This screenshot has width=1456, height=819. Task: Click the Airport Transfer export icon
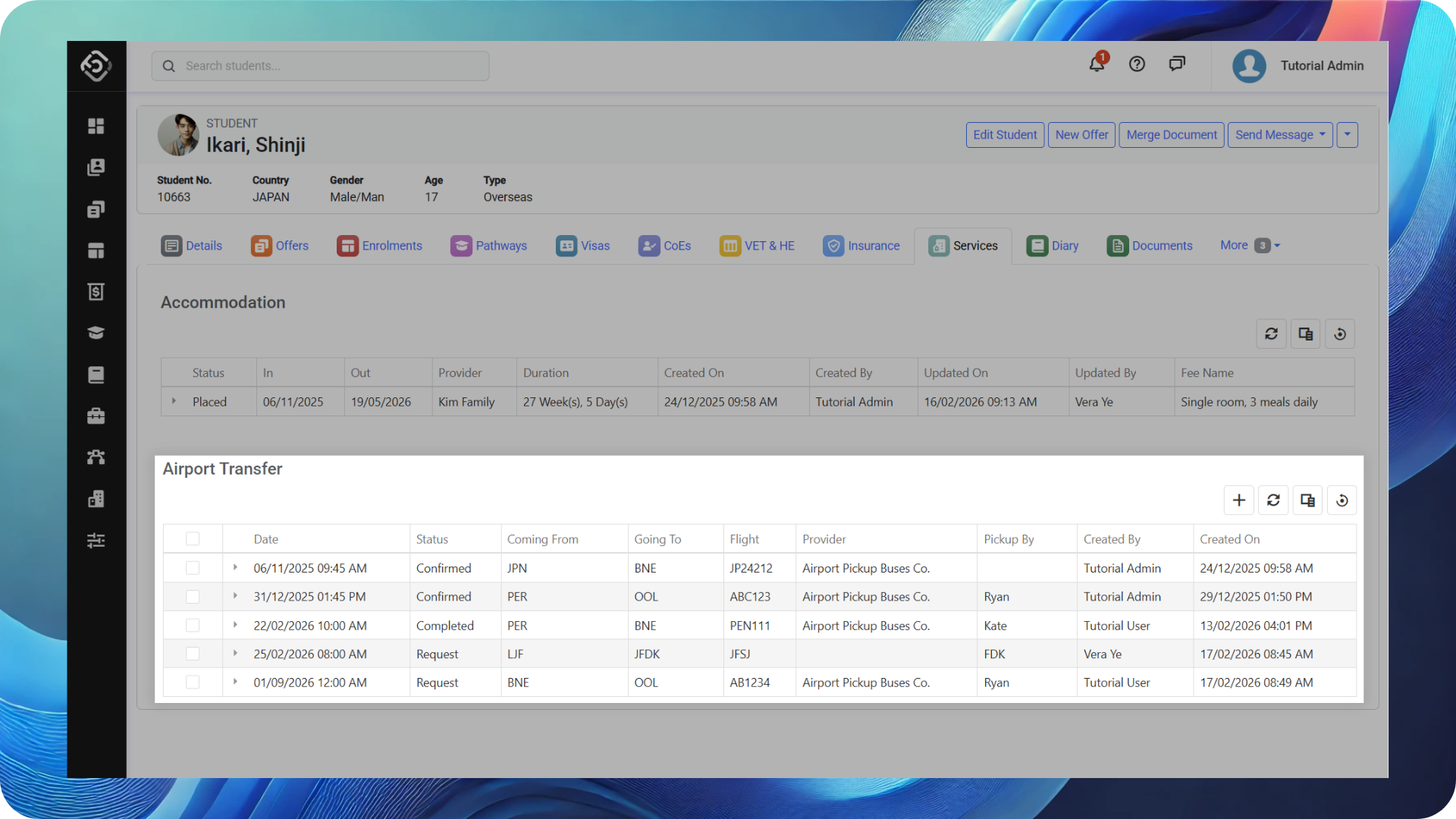click(x=1307, y=500)
